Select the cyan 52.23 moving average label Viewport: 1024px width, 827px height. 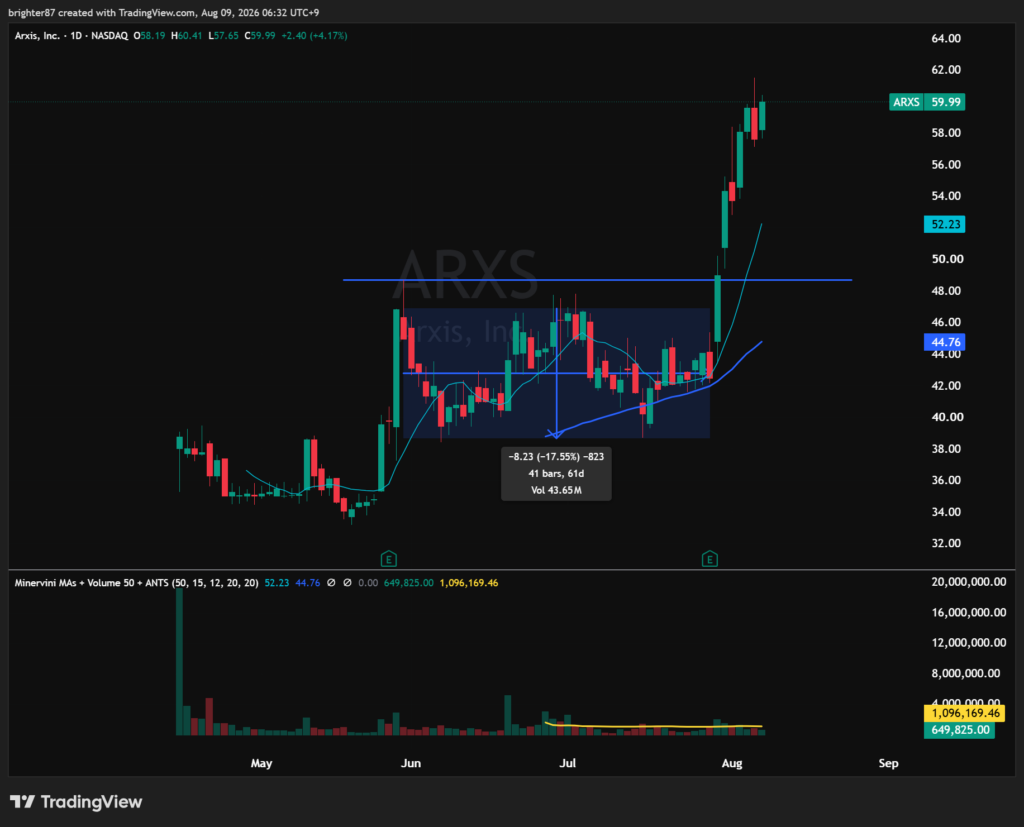[944, 224]
